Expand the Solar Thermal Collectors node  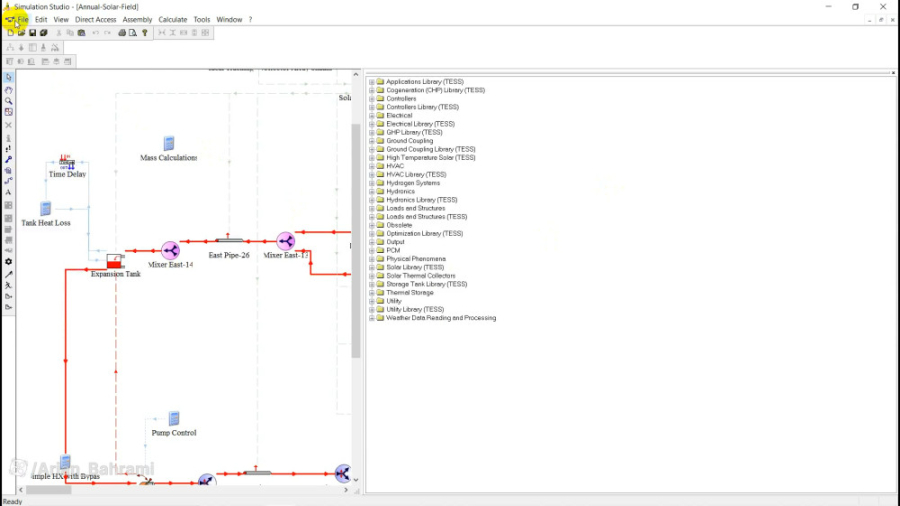pos(372,276)
